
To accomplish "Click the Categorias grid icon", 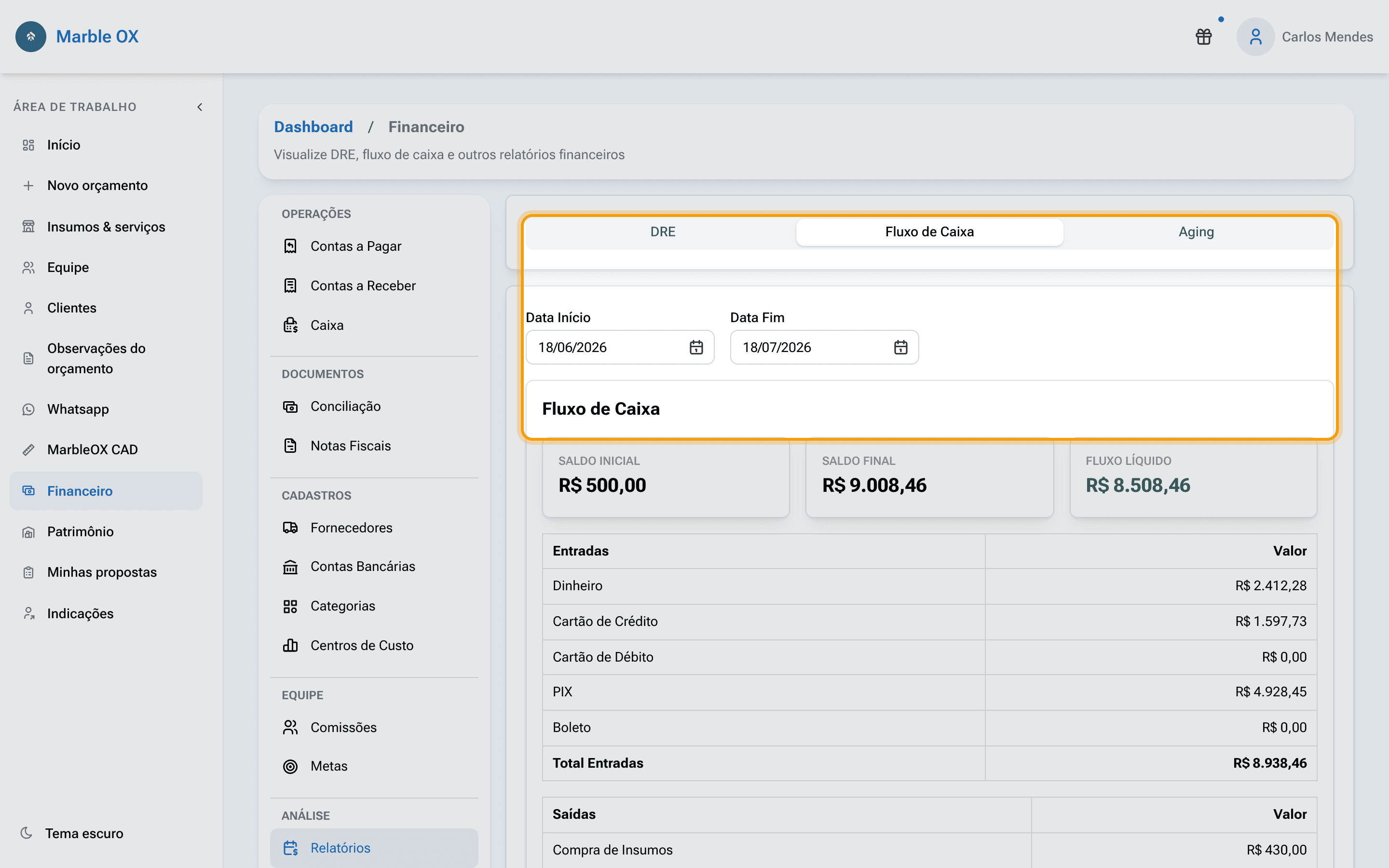I will [290, 607].
